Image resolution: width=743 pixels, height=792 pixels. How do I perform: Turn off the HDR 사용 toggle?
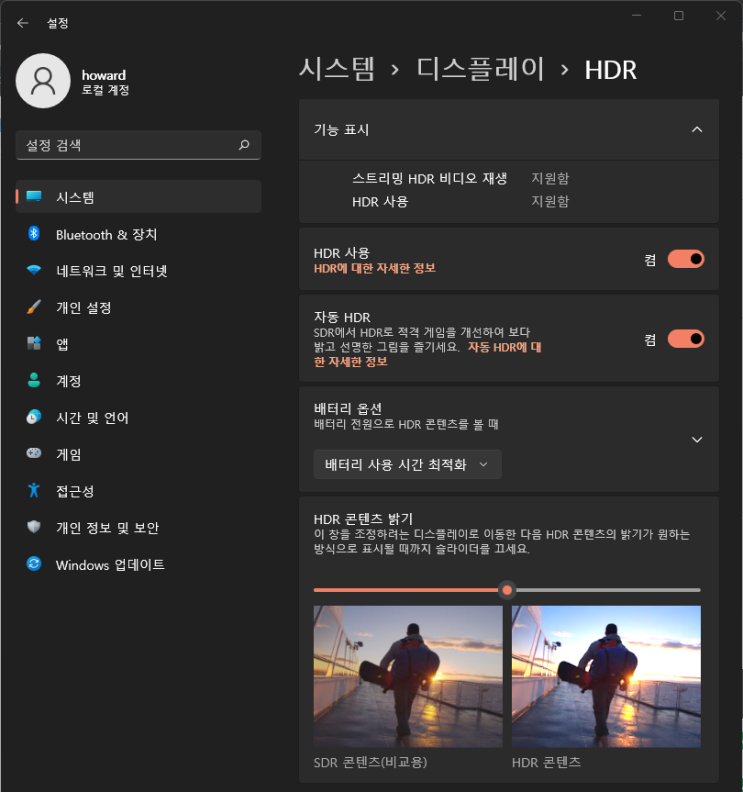tap(686, 259)
